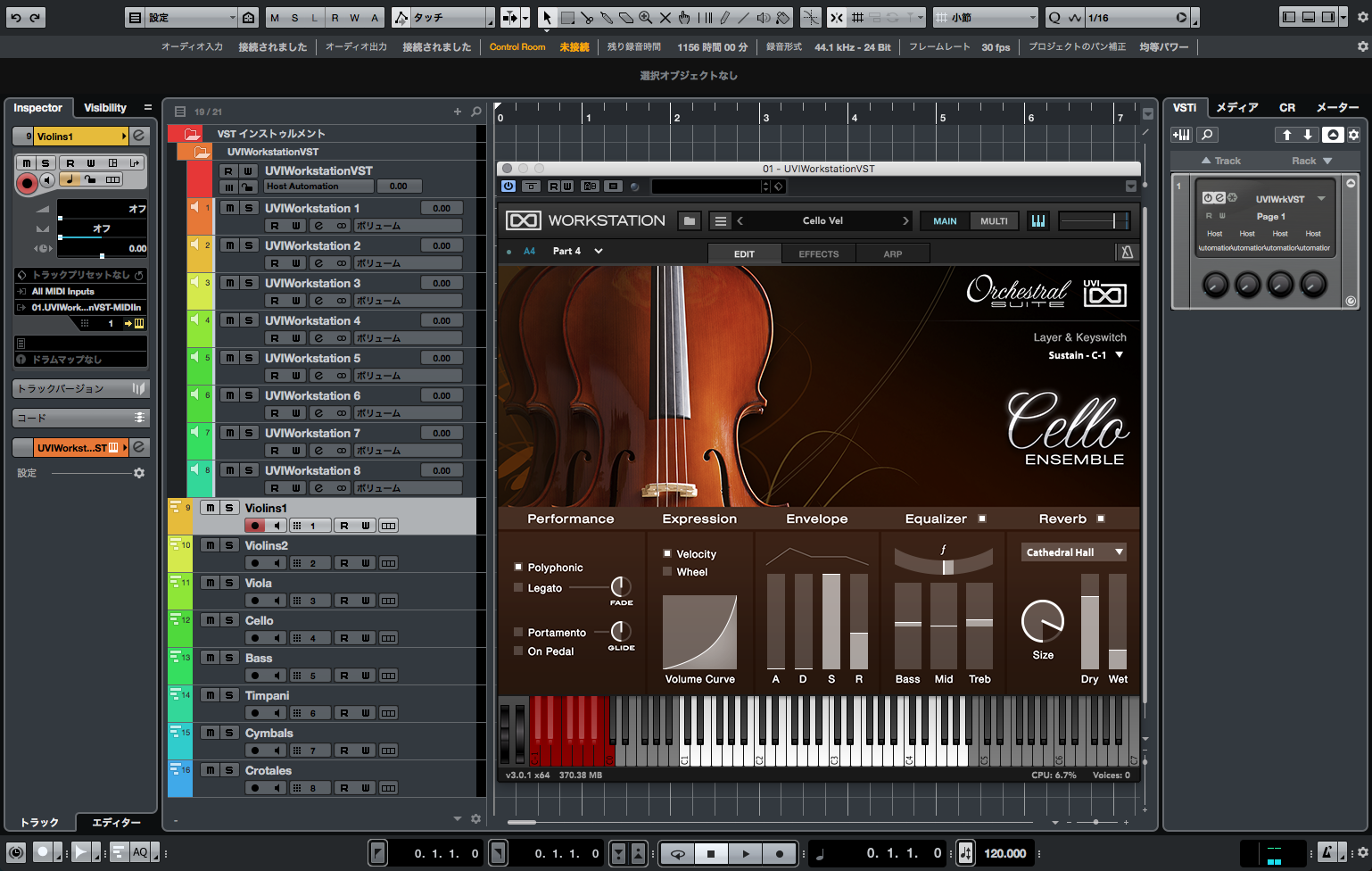Click the MAIN button in Workstation
This screenshot has width=1372, height=871.
pos(945,220)
